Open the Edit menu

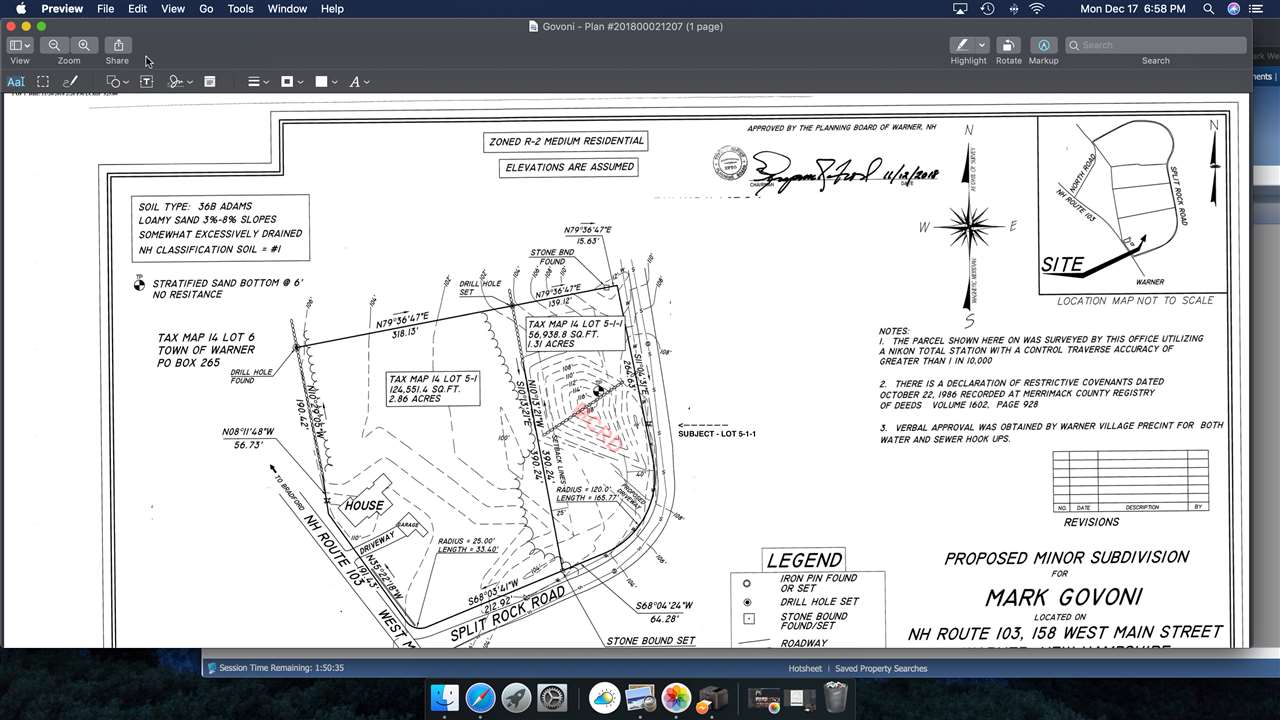[x=137, y=9]
